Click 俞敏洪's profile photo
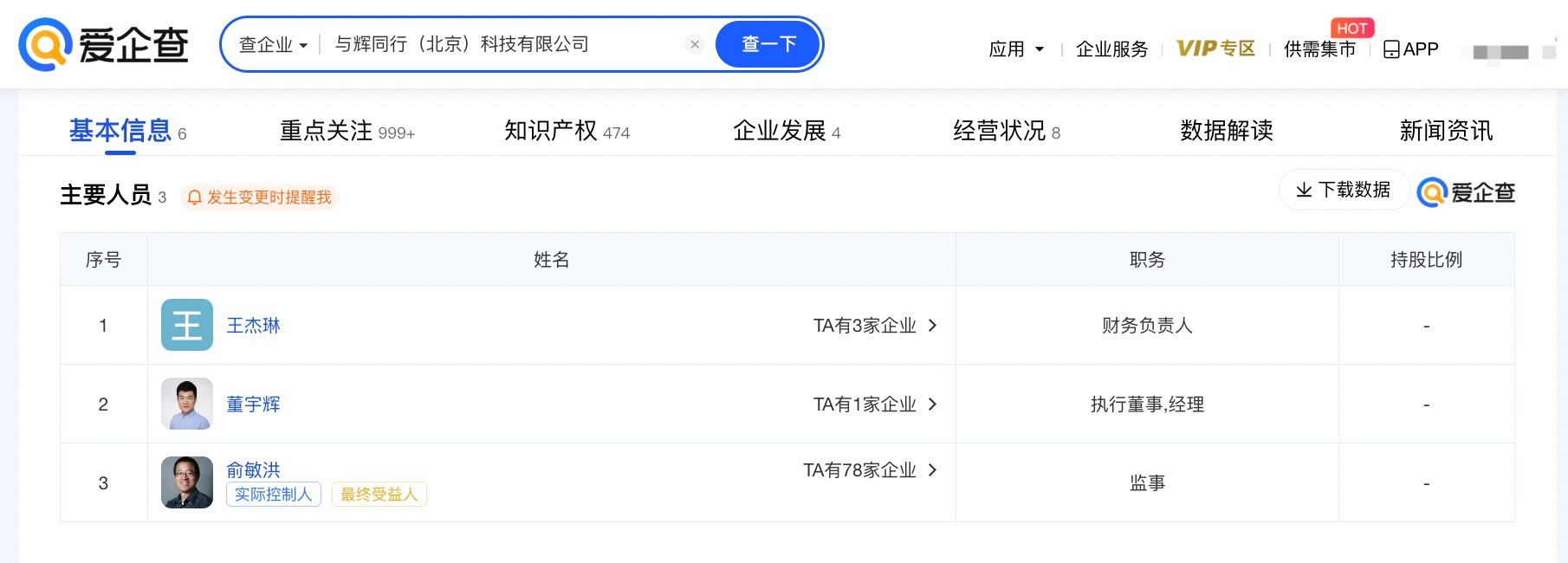 coord(187,482)
